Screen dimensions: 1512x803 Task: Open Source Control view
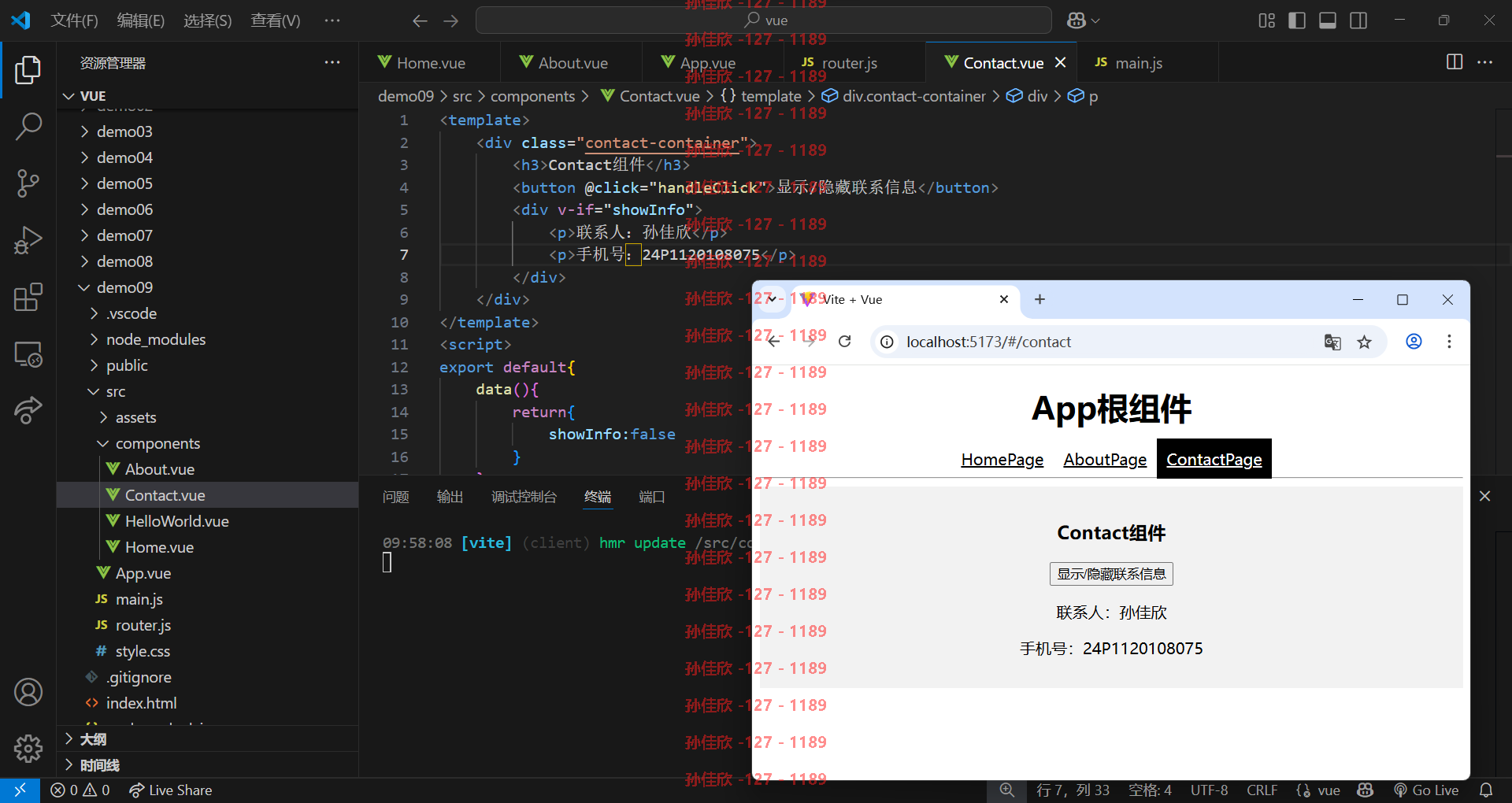[x=28, y=183]
